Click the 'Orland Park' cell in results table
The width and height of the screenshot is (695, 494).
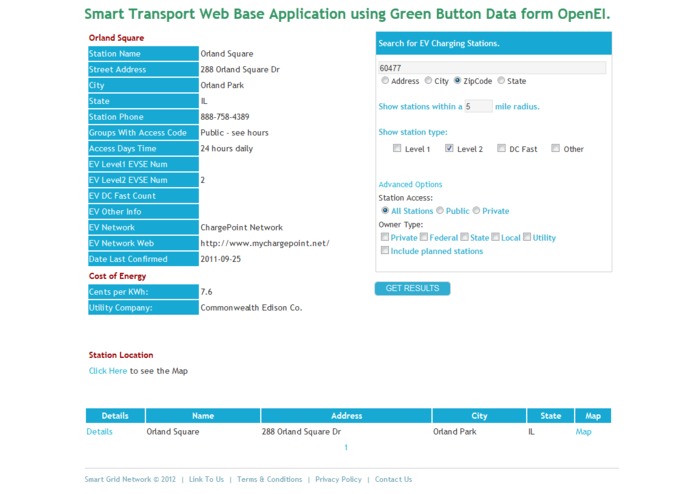point(455,432)
